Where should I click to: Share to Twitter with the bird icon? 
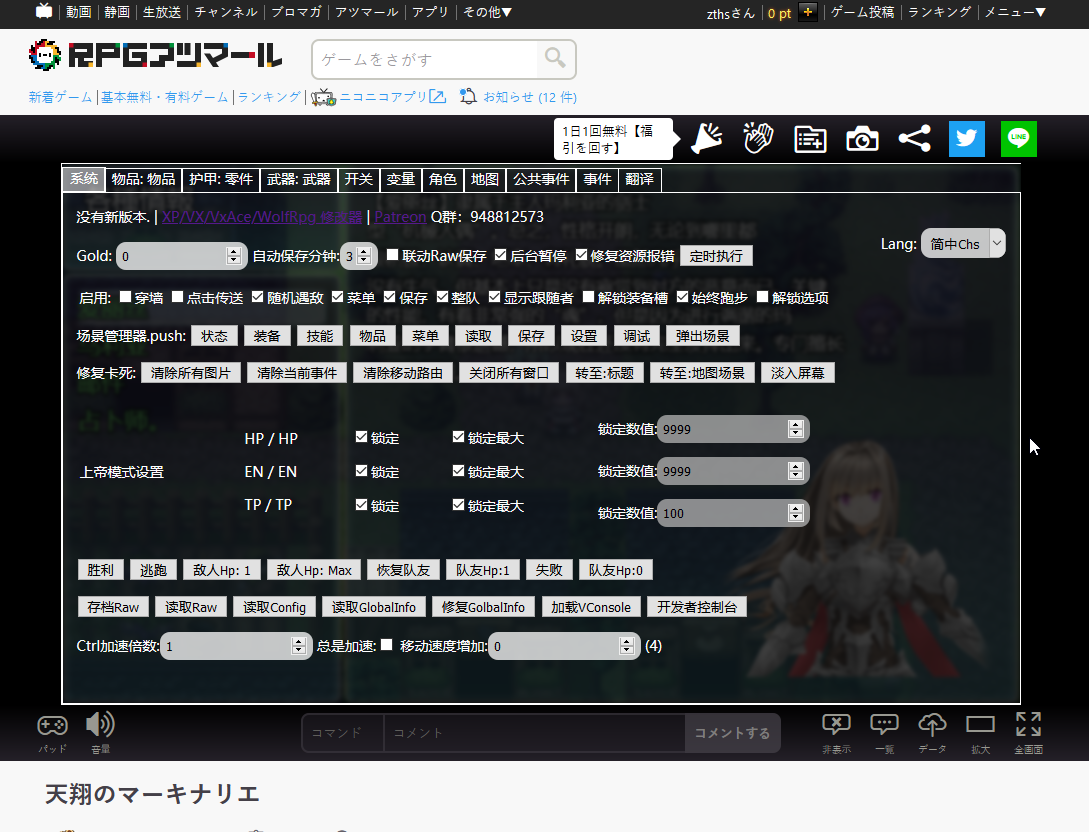coord(966,139)
